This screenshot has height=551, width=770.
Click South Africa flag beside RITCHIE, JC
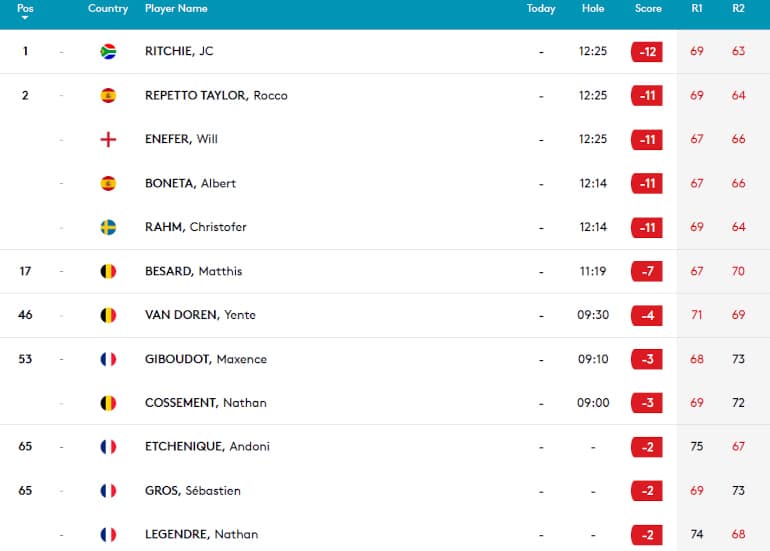(x=108, y=52)
